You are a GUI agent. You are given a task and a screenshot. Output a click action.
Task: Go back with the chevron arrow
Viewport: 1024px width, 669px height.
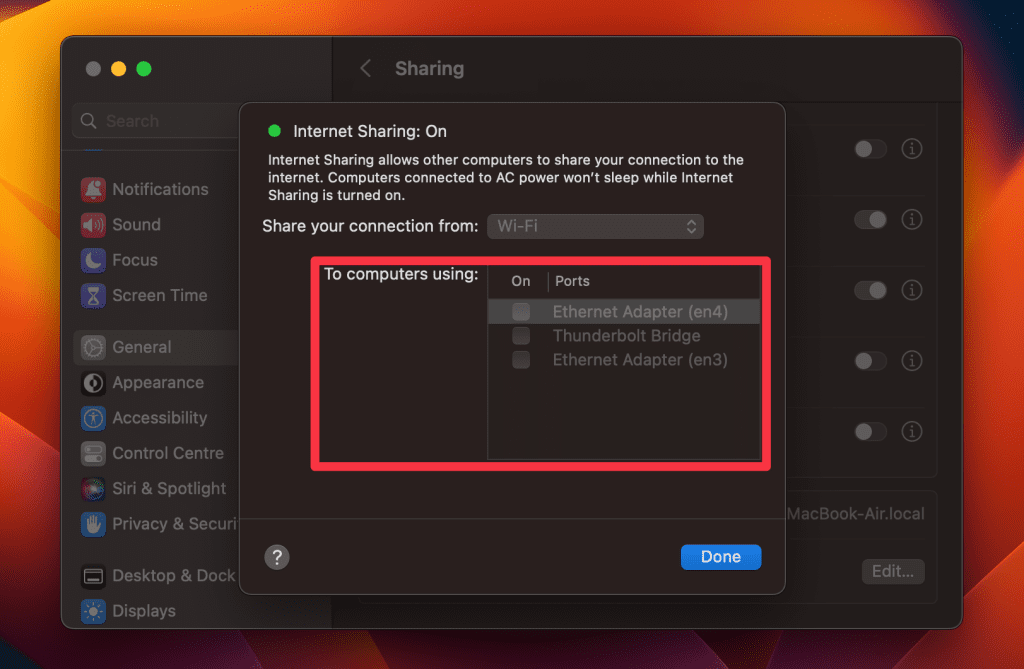(366, 68)
